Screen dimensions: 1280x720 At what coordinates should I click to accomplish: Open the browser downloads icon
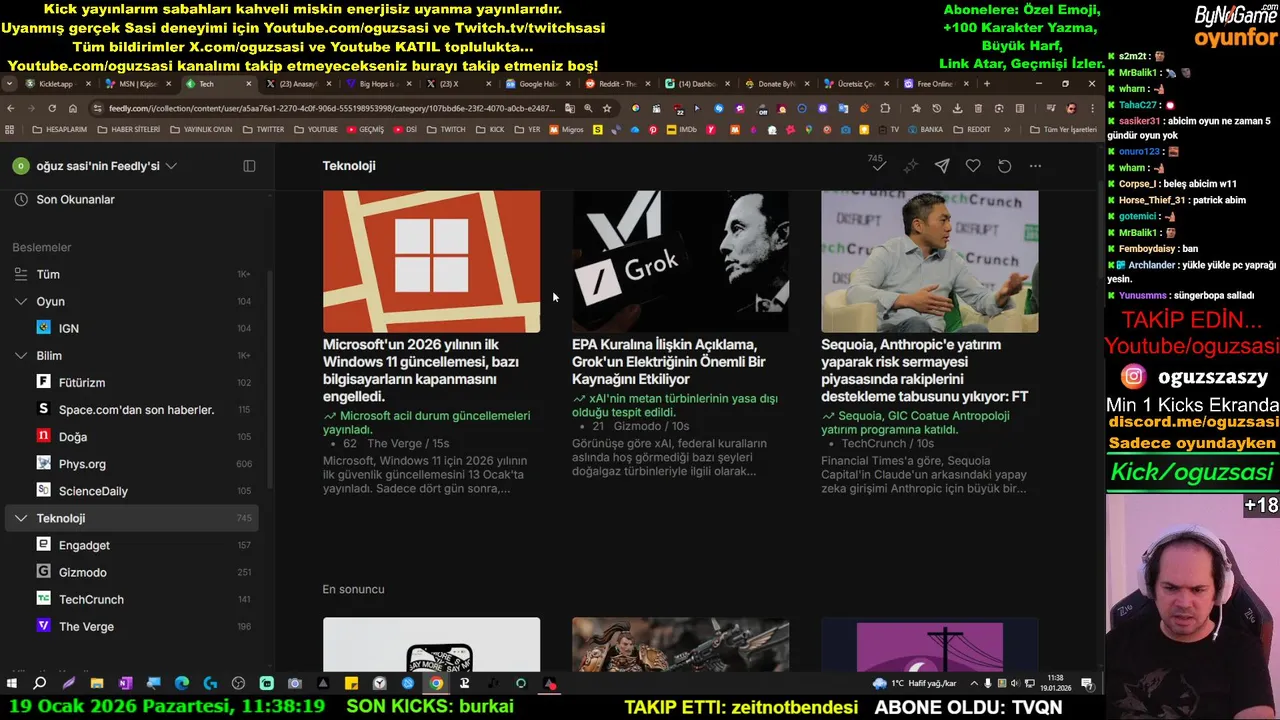coord(957,108)
